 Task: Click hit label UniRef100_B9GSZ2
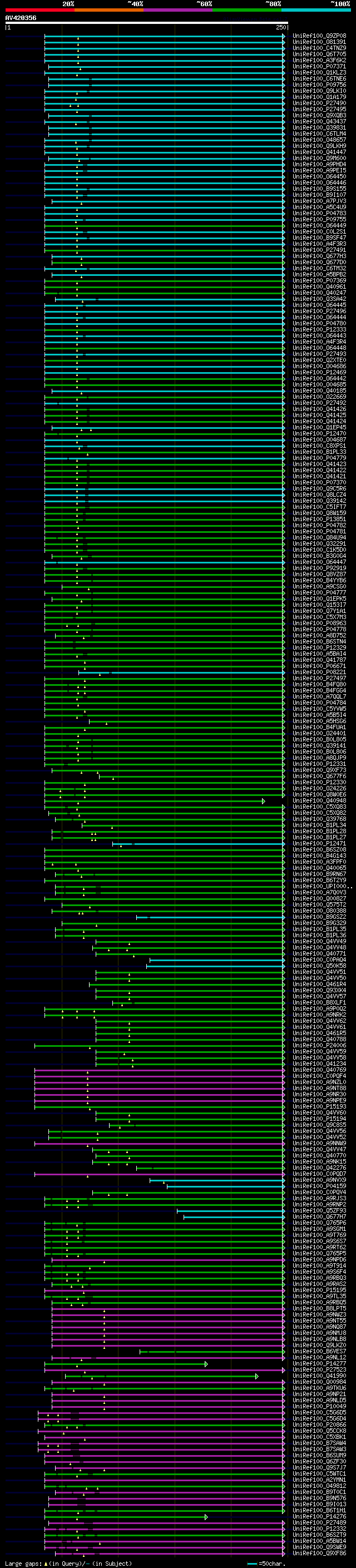click(x=319, y=917)
